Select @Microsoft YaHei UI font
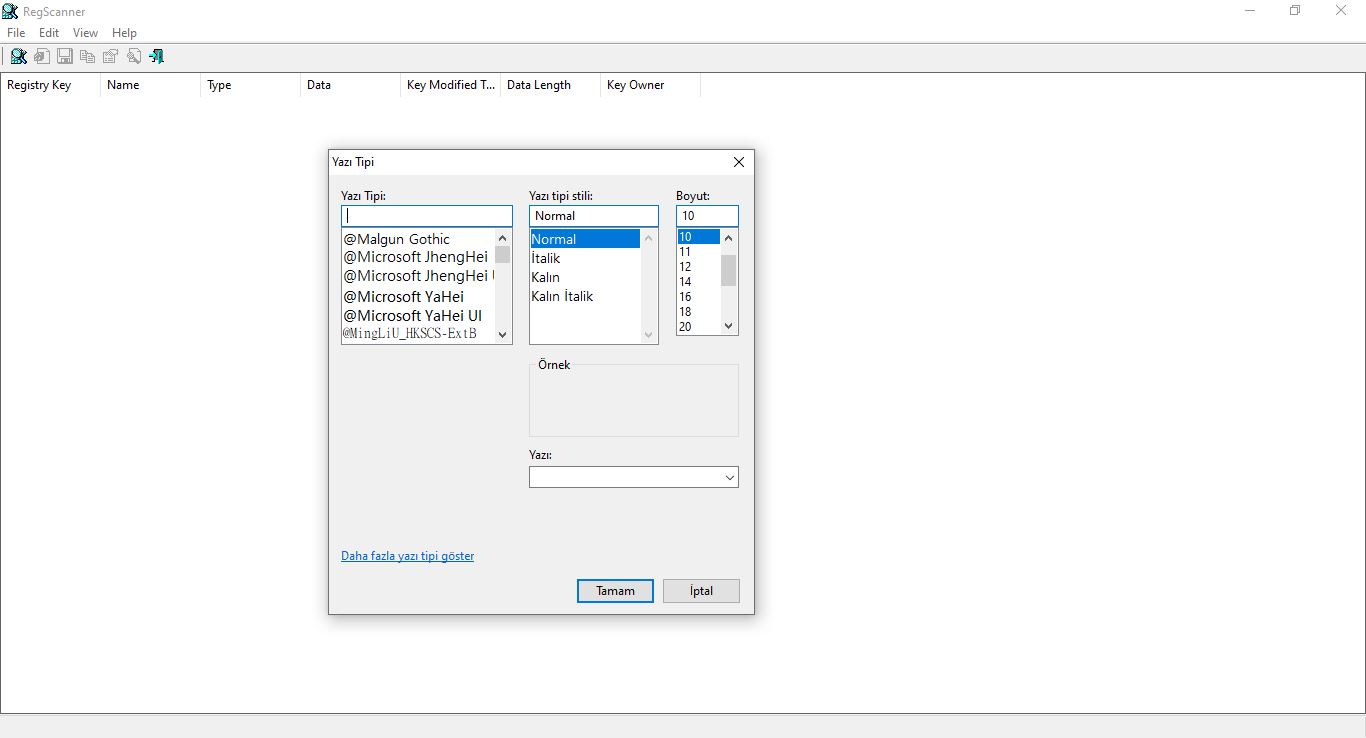 (x=418, y=316)
